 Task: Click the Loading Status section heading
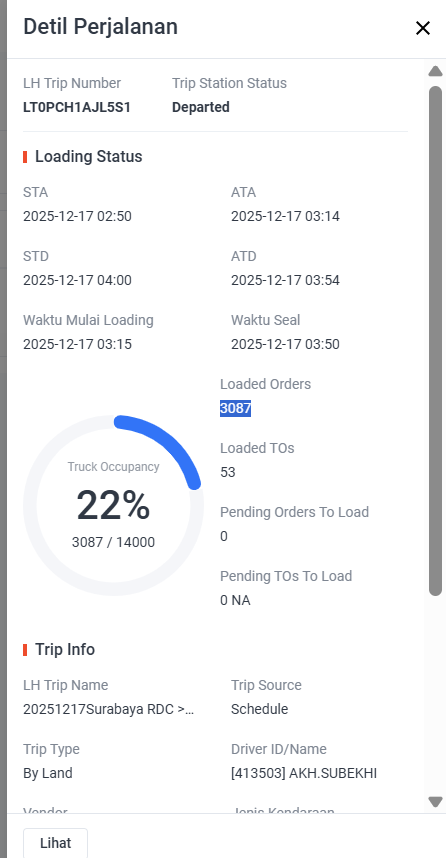[x=89, y=156]
